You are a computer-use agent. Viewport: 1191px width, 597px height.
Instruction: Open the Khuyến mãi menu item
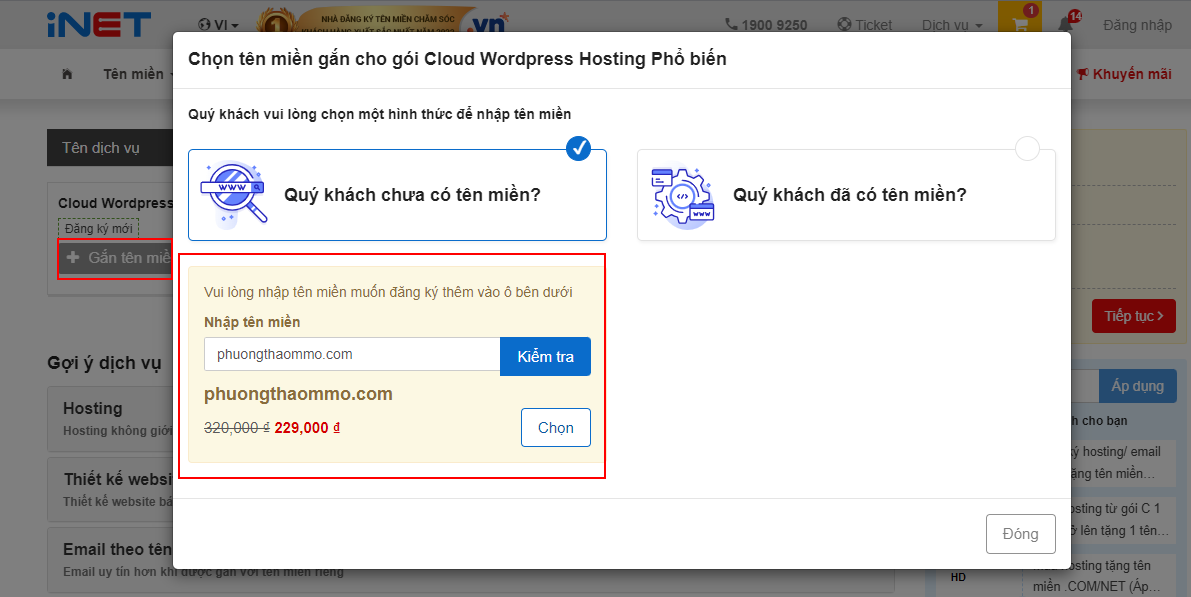1124,74
